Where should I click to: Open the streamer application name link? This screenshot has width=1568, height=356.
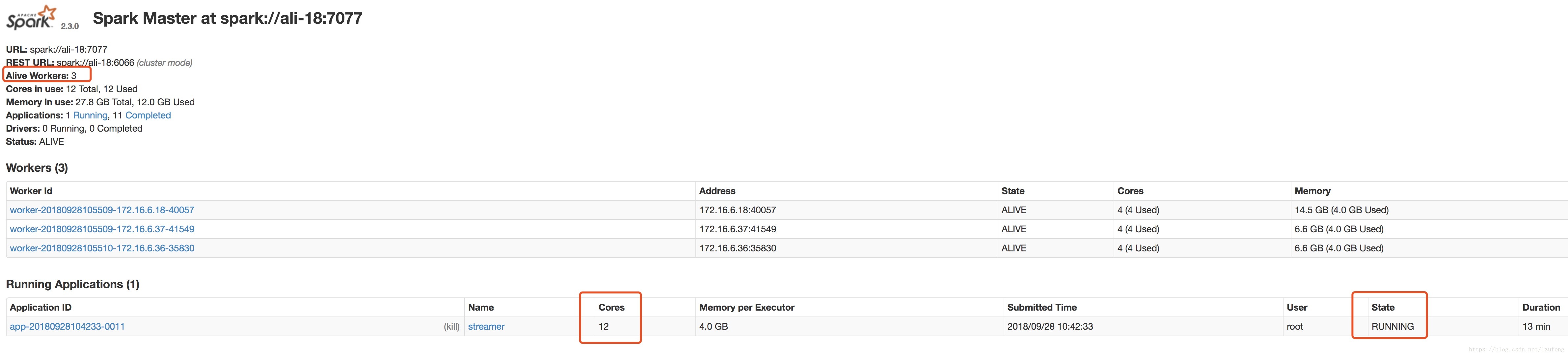click(x=486, y=326)
